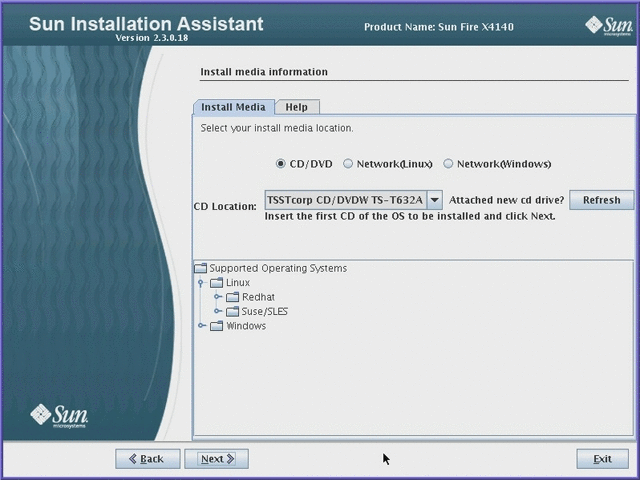This screenshot has width=640, height=480.
Task: Collapse the Linux tree node
Action: pyautogui.click(x=200, y=282)
